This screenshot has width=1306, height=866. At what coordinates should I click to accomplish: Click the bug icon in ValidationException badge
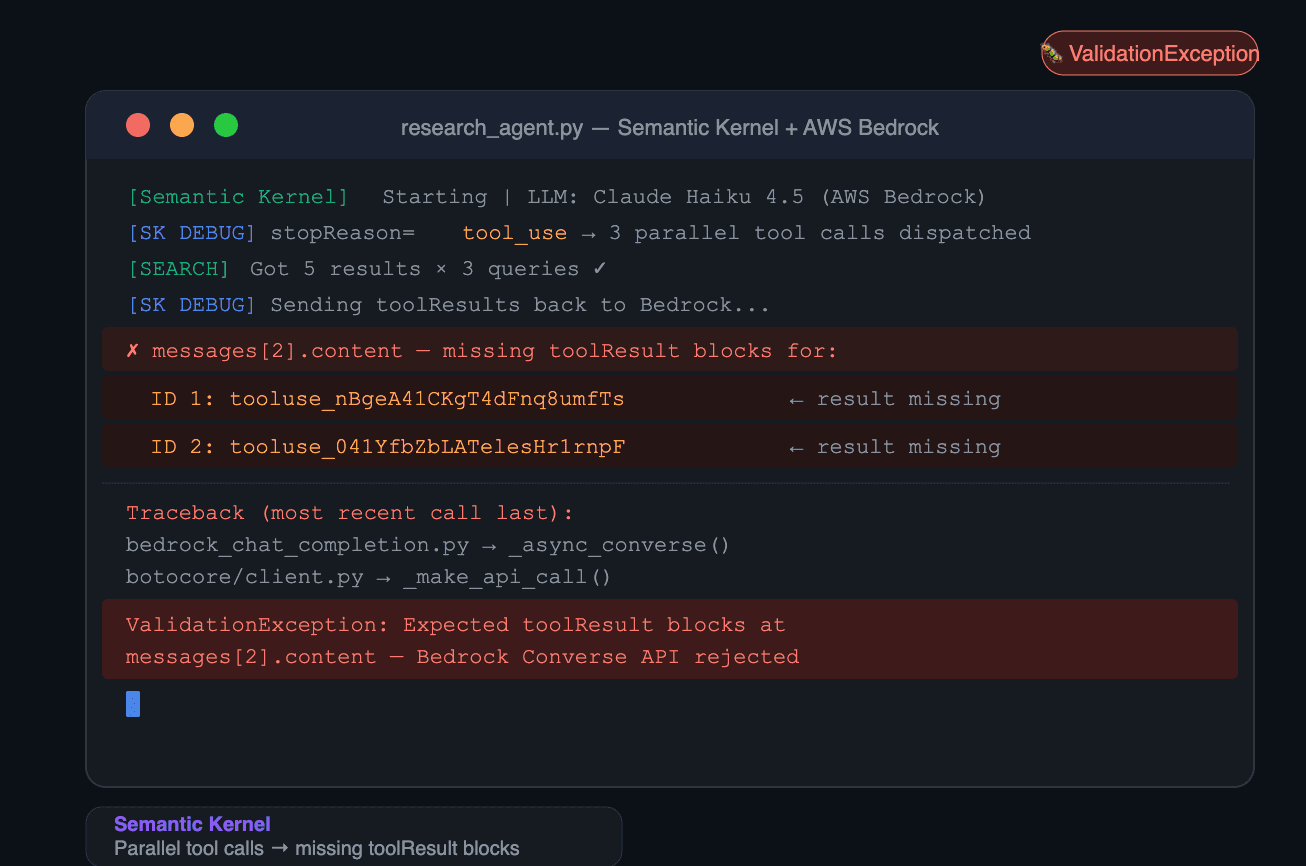tap(1053, 53)
